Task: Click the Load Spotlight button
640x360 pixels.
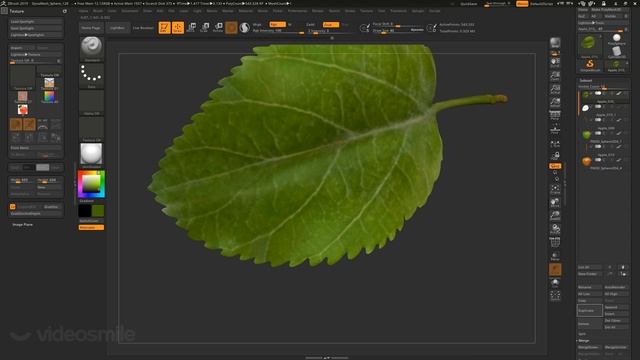Action: click(x=36, y=22)
